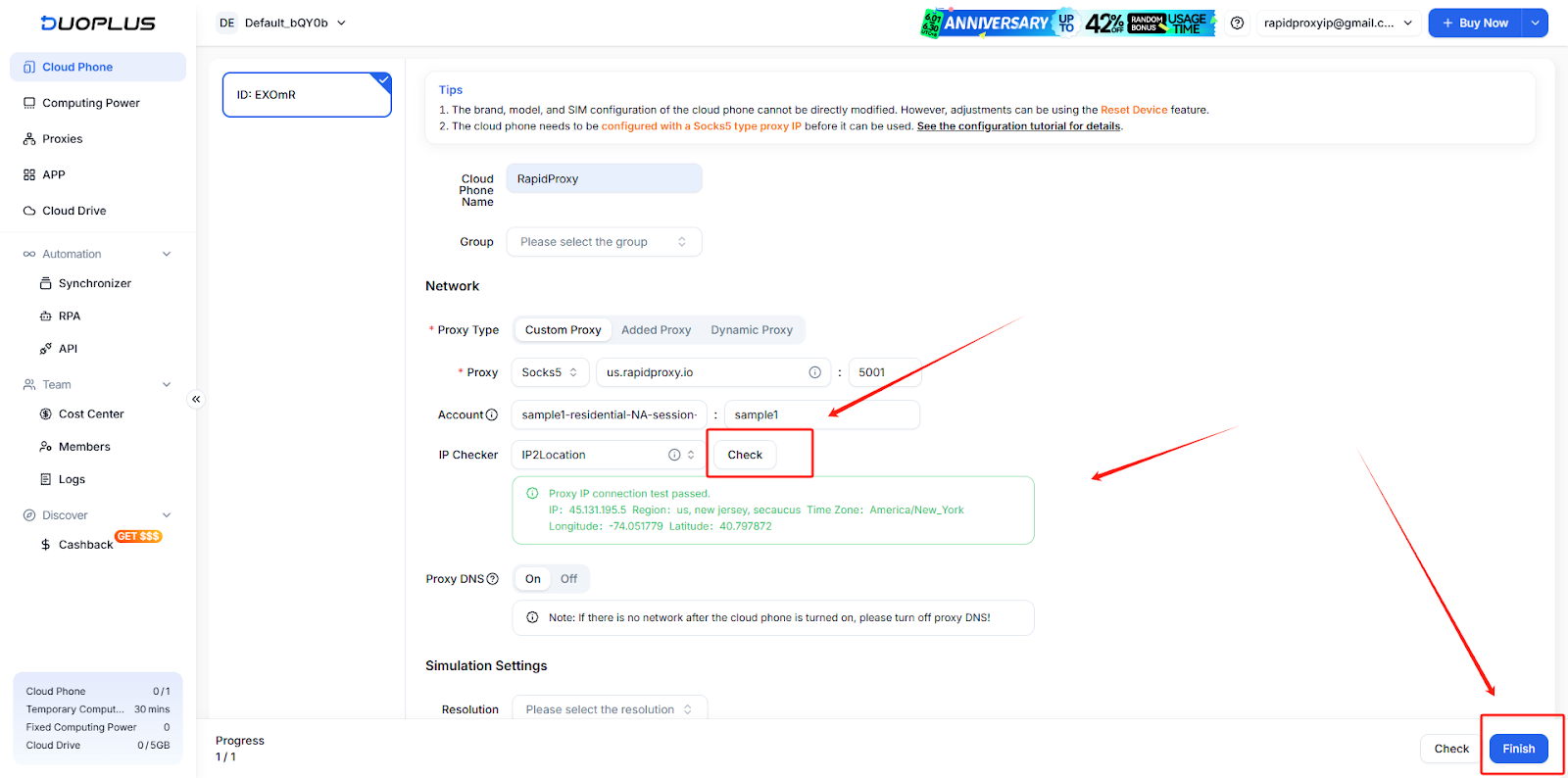Image resolution: width=1568 pixels, height=778 pixels.
Task: Collapse the Team sidebar section
Action: (x=167, y=385)
